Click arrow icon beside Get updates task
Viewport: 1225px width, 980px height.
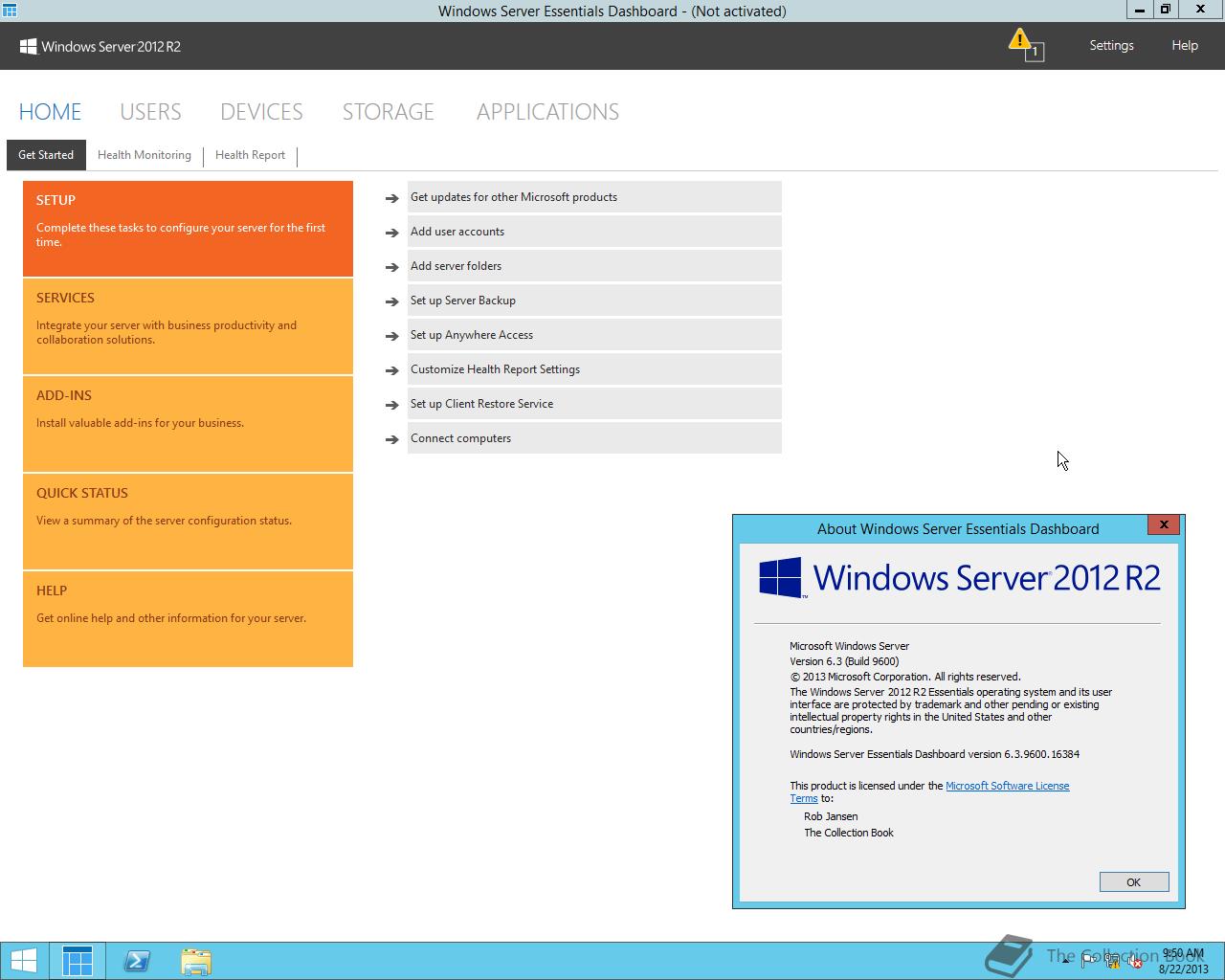point(391,198)
